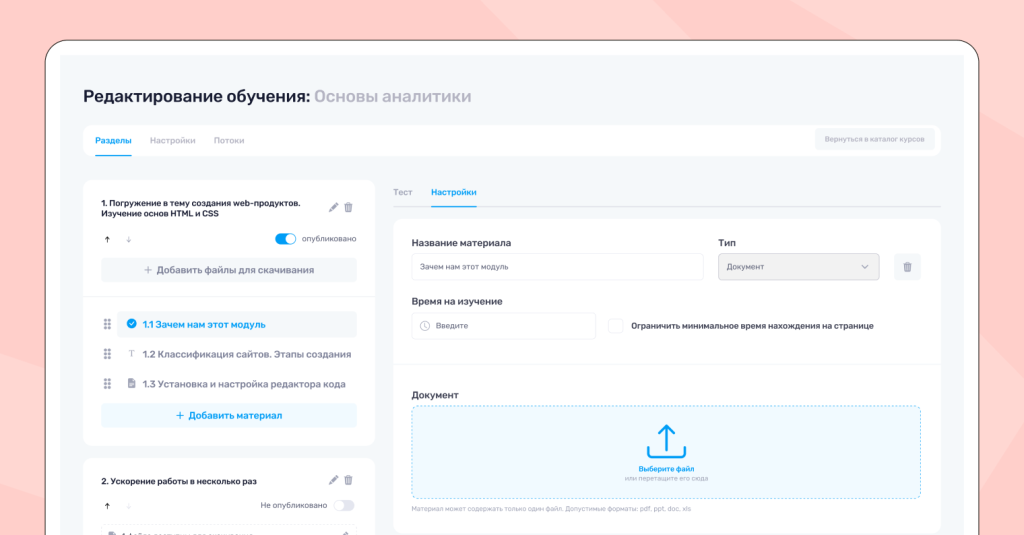
Task: Check Ограничить минимальное время нахождения checkbox
Action: point(616,326)
